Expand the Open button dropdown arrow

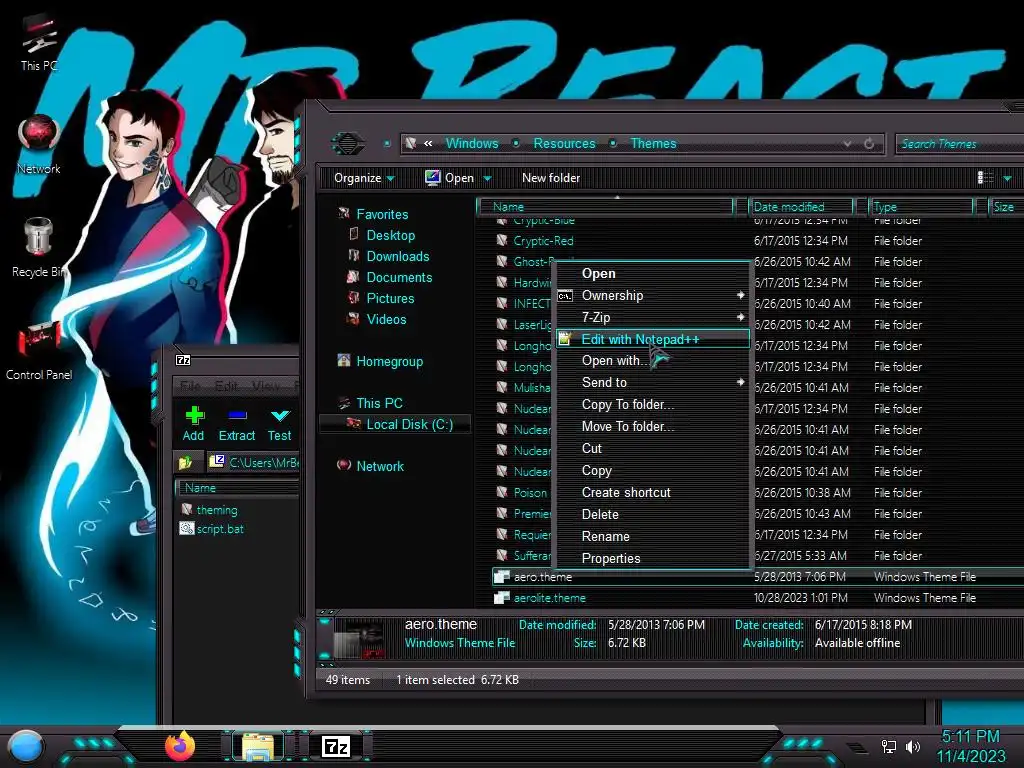487,178
